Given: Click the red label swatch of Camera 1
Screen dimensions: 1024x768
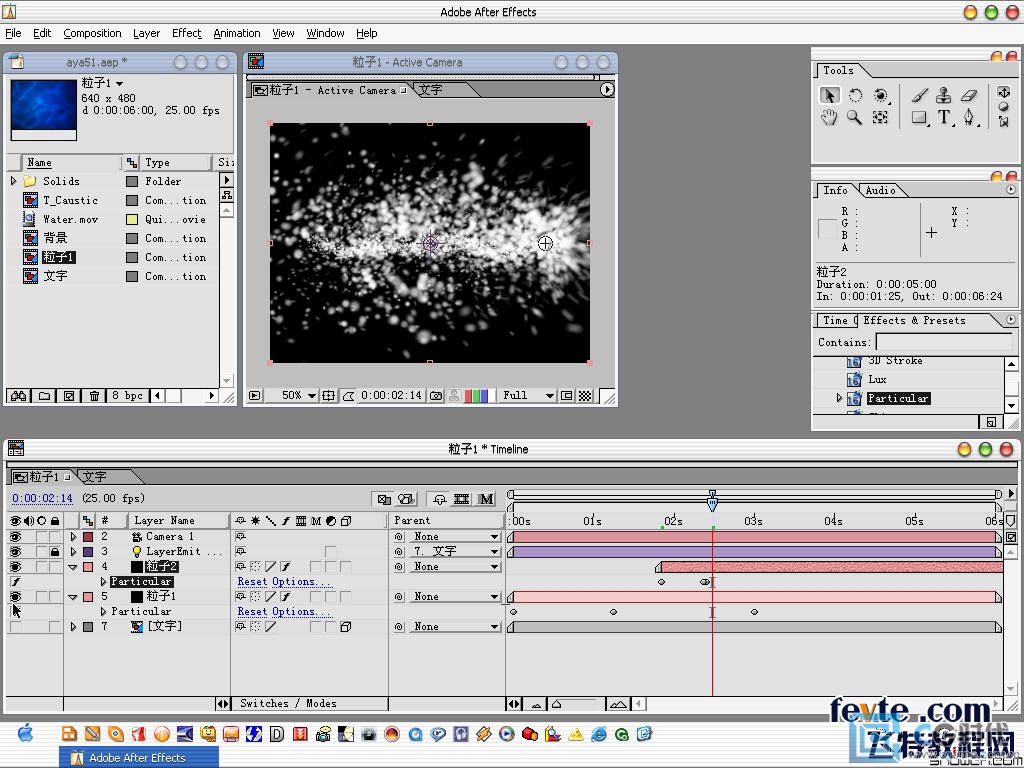Looking at the screenshot, I should [x=88, y=537].
